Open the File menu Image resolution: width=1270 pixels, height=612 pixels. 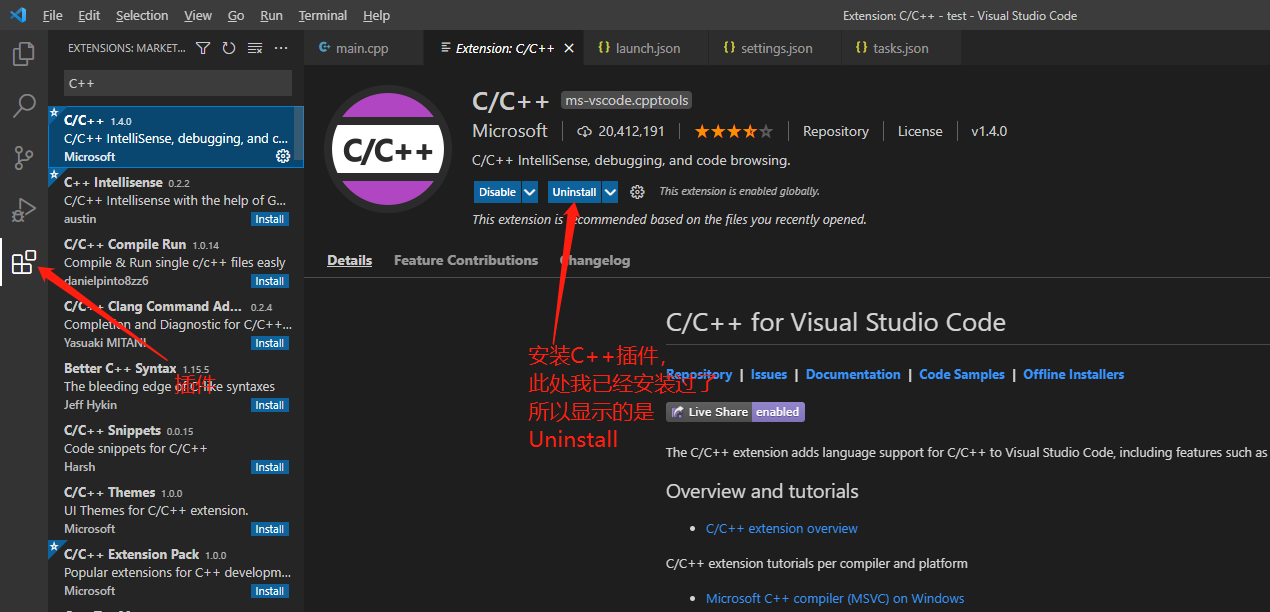pyautogui.click(x=53, y=15)
